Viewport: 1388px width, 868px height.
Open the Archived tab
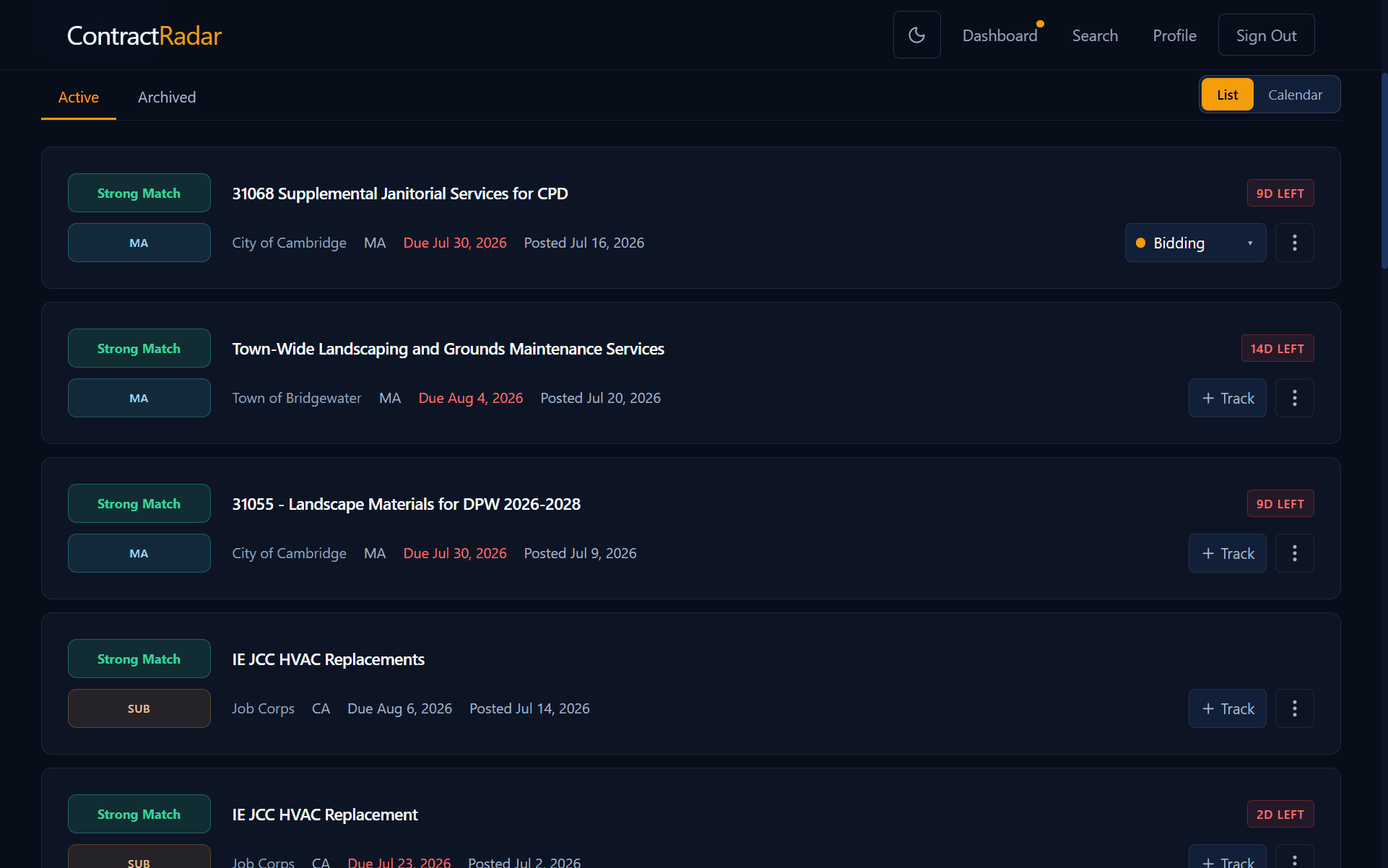coord(167,97)
